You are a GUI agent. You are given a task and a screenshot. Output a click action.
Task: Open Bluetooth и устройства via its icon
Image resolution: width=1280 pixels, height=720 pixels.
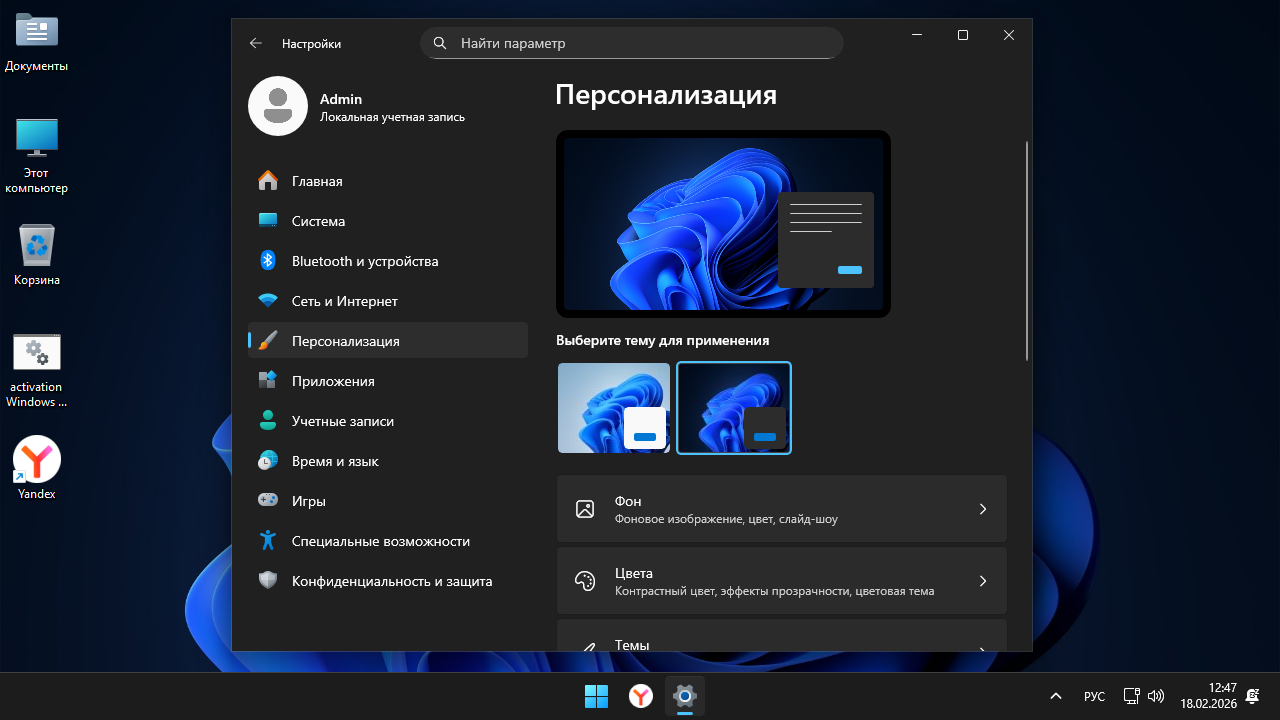[267, 261]
